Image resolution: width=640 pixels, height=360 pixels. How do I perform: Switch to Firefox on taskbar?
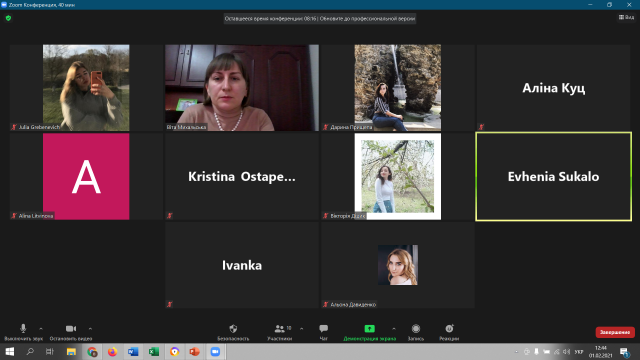click(112, 351)
